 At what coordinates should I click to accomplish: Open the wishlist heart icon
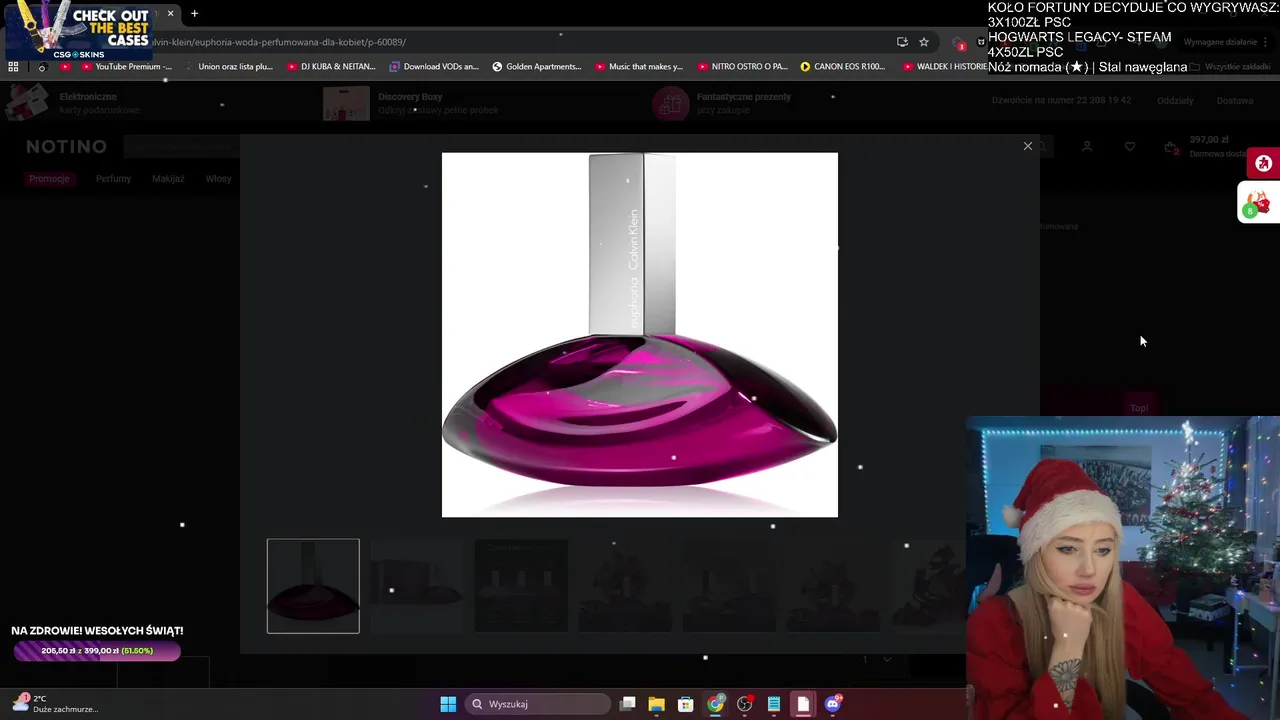[1130, 147]
